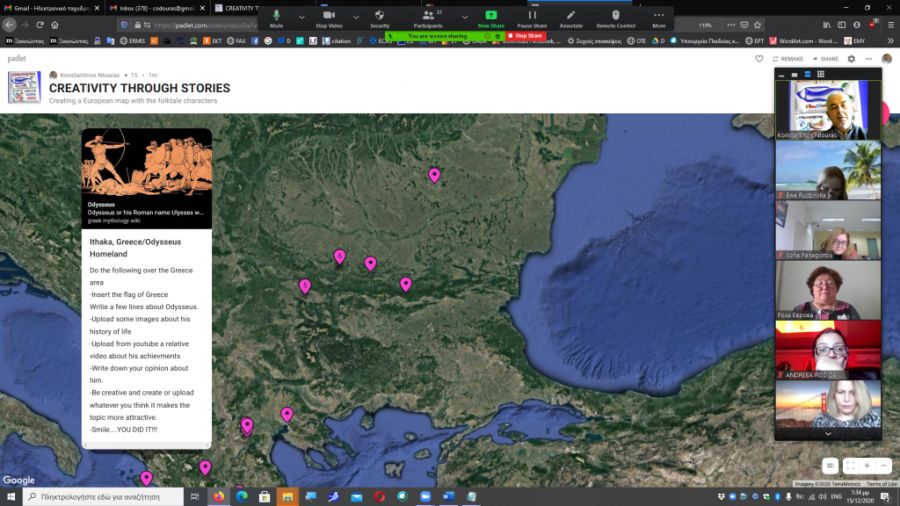Zoom in the map with plus button
This screenshot has width=900, height=506.
click(867, 466)
